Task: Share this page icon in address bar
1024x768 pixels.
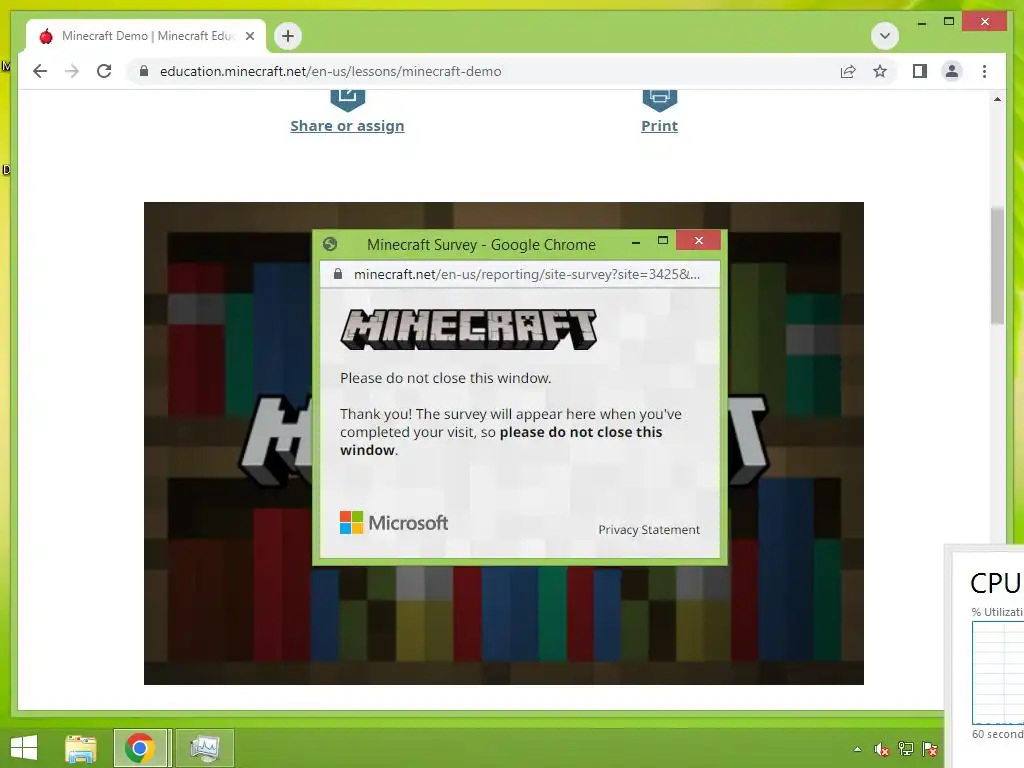Action: point(848,72)
